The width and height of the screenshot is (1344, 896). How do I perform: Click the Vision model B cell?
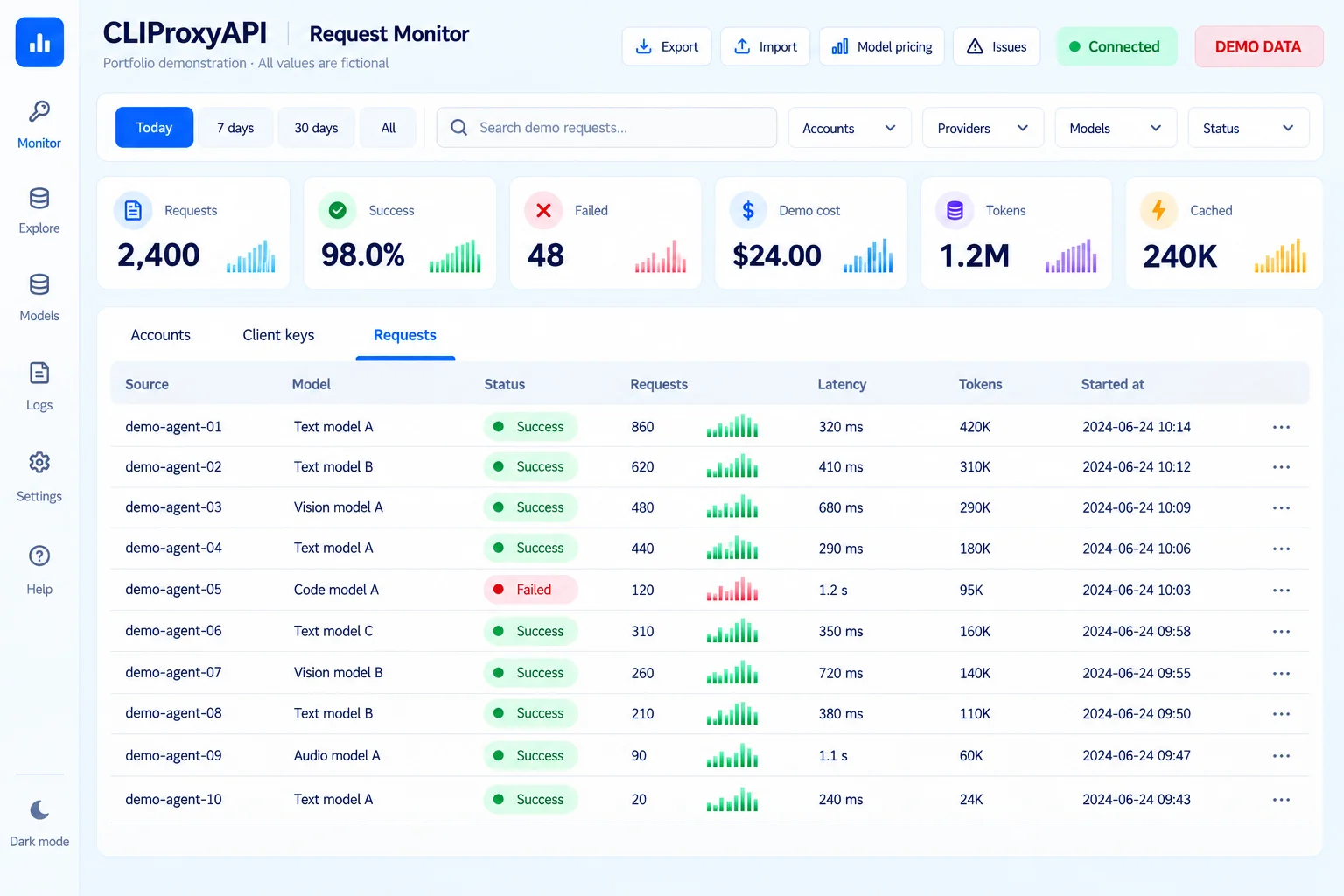click(x=338, y=673)
